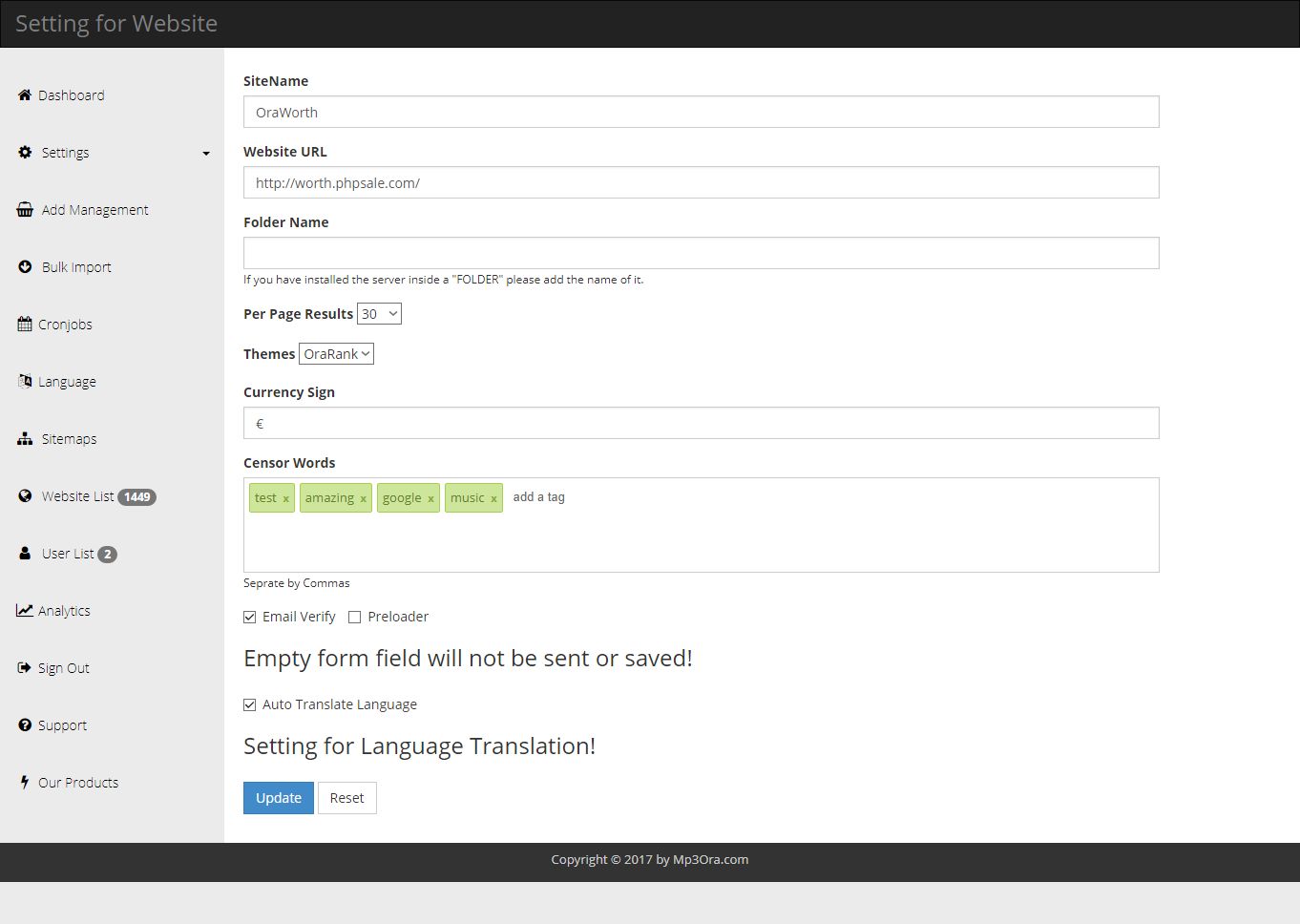Click the Add Management basket icon
The width and height of the screenshot is (1300, 924).
pyautogui.click(x=25, y=210)
